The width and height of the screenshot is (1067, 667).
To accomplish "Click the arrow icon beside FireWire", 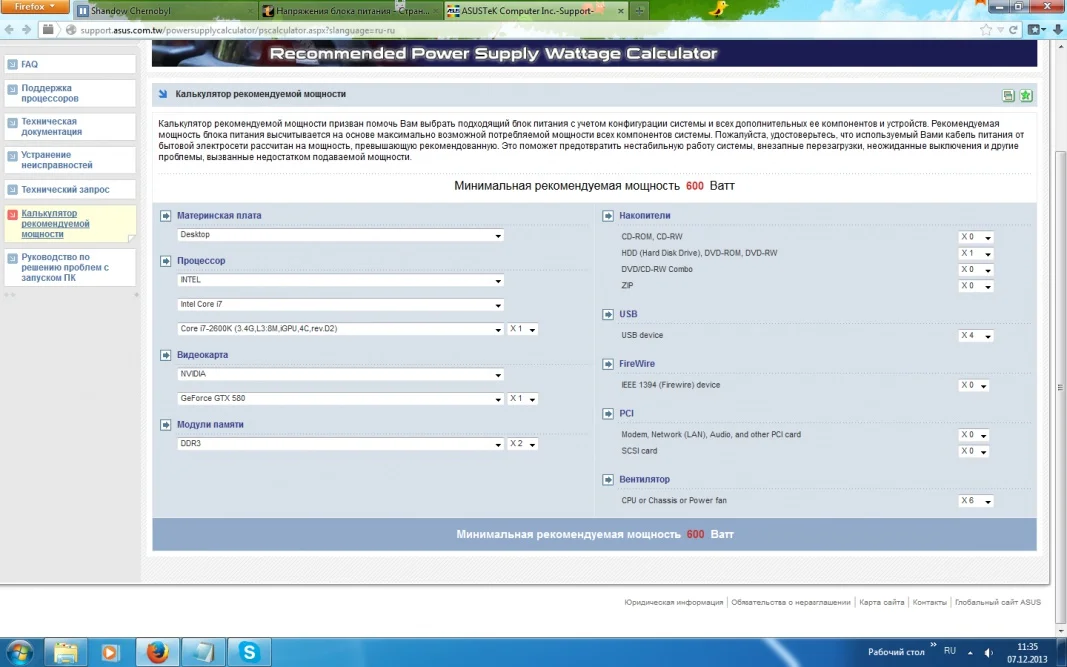I will tap(608, 364).
